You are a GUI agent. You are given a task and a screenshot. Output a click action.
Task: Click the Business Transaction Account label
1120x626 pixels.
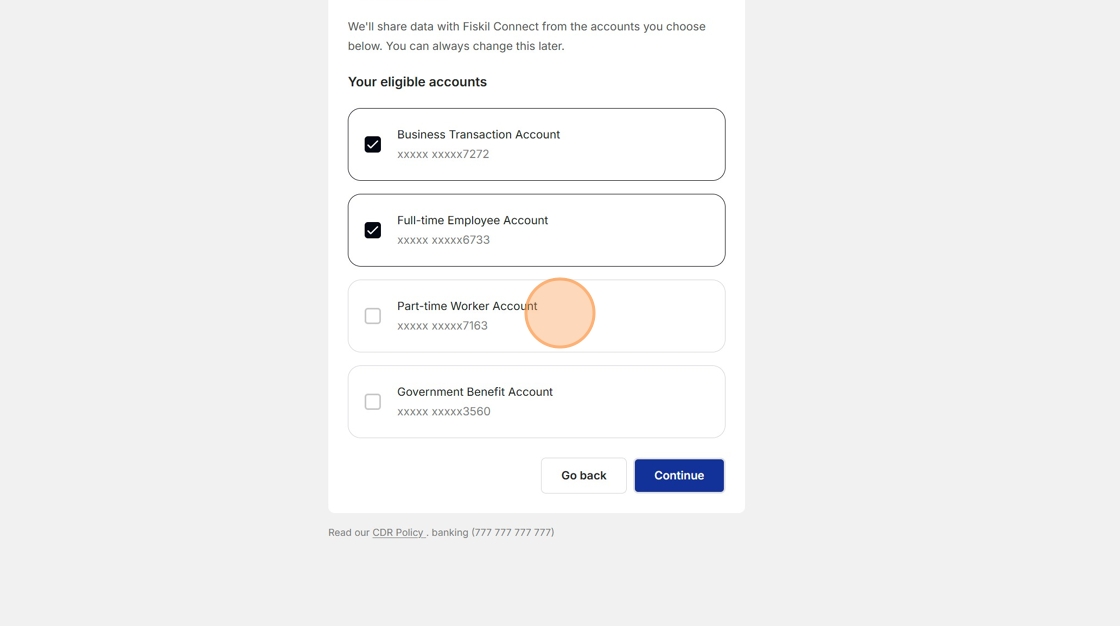pyautogui.click(x=478, y=135)
